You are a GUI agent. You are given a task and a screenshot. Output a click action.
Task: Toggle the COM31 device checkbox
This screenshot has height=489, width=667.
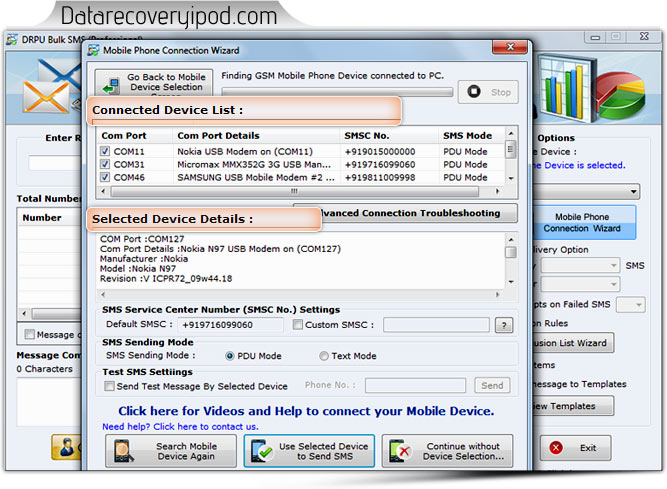click(105, 164)
